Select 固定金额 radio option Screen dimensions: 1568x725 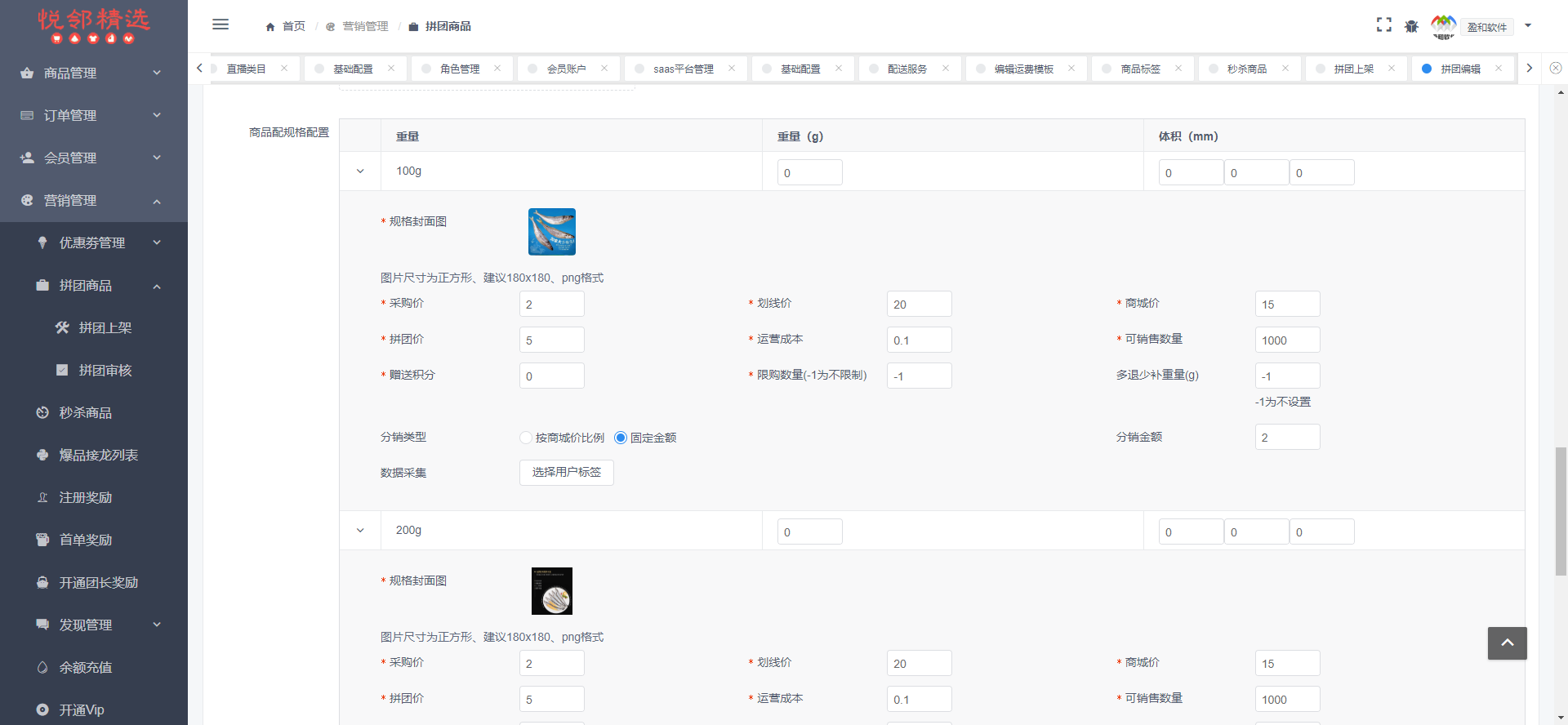pyautogui.click(x=621, y=438)
